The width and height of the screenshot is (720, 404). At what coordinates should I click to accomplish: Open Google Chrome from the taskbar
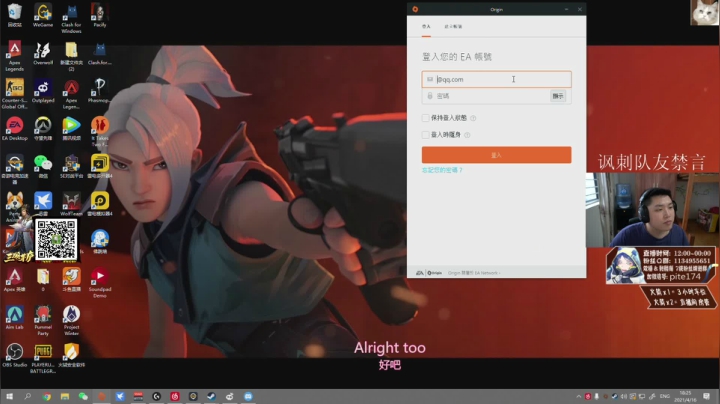(46, 396)
